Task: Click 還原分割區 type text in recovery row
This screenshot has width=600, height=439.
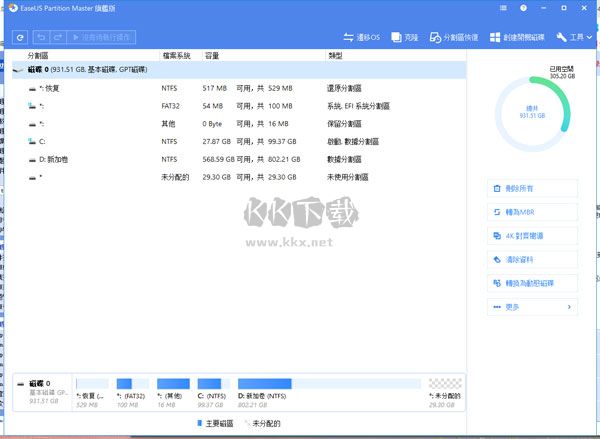Action: (x=344, y=88)
